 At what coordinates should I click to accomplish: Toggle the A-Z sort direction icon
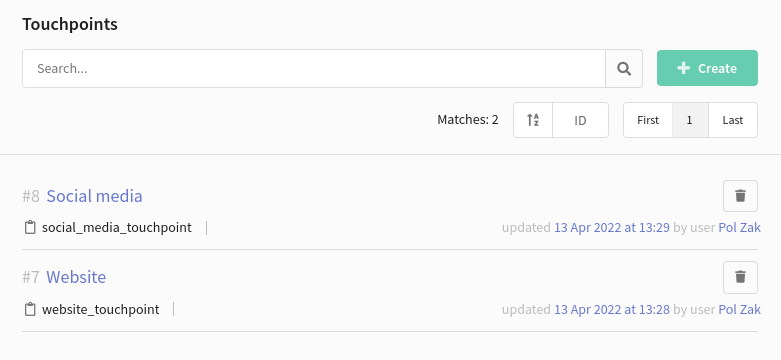tap(533, 120)
